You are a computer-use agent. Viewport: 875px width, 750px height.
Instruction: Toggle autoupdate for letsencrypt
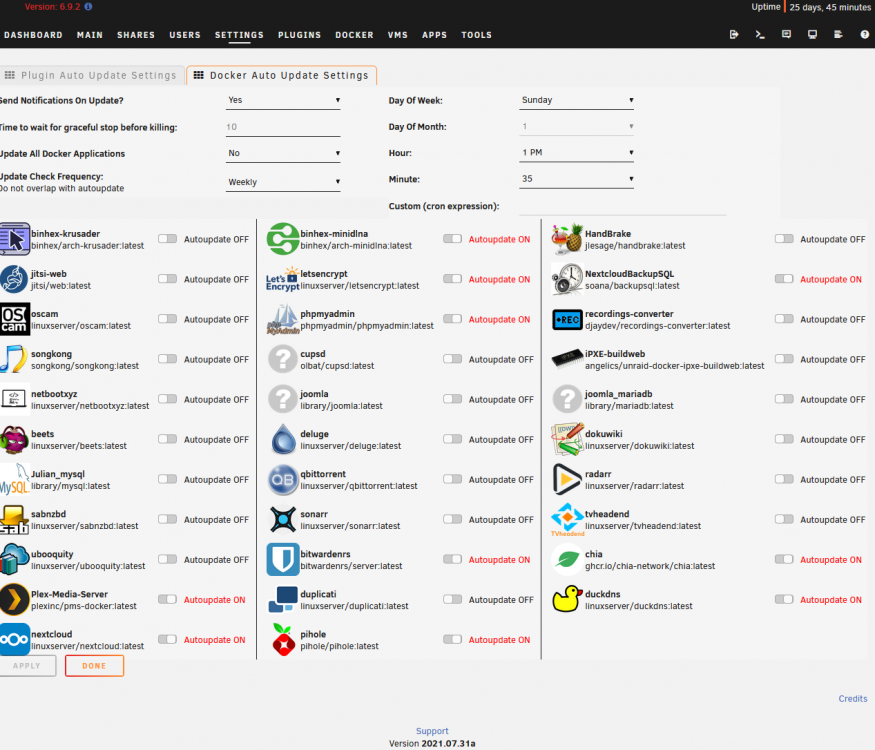[x=453, y=279]
